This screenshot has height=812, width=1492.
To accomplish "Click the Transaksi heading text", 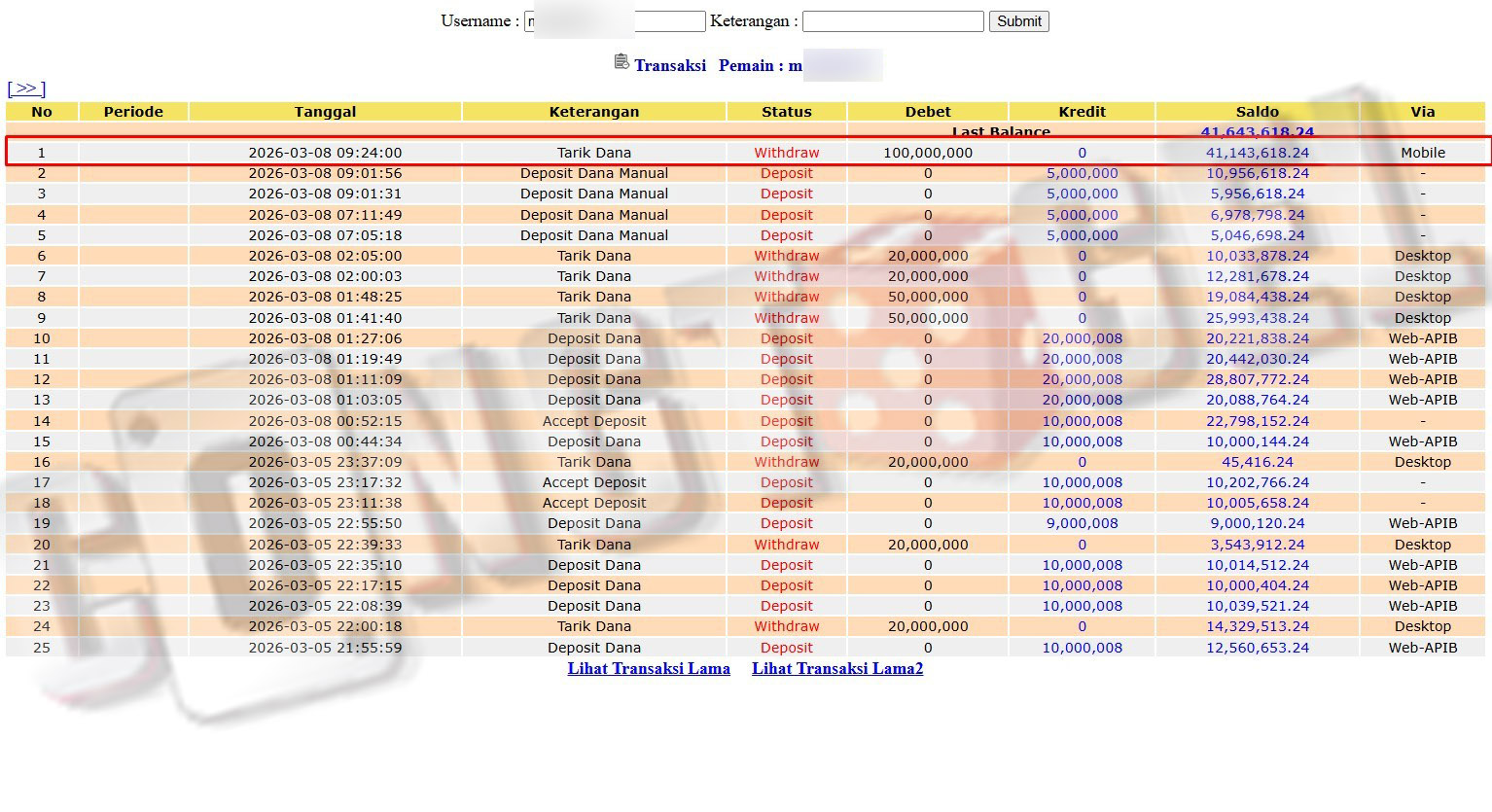I will tap(670, 65).
